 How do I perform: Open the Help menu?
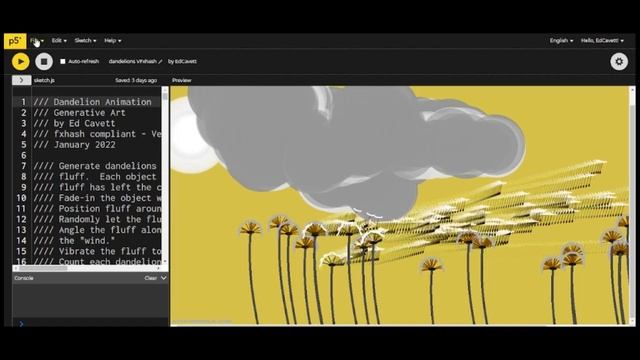(x=112, y=40)
